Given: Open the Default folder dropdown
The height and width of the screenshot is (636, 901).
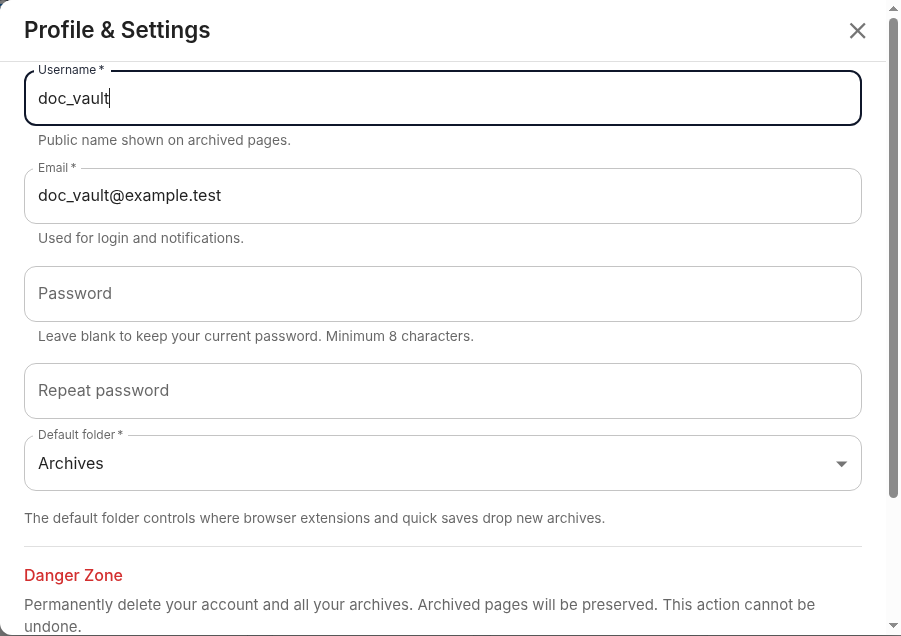Looking at the screenshot, I should (x=442, y=463).
